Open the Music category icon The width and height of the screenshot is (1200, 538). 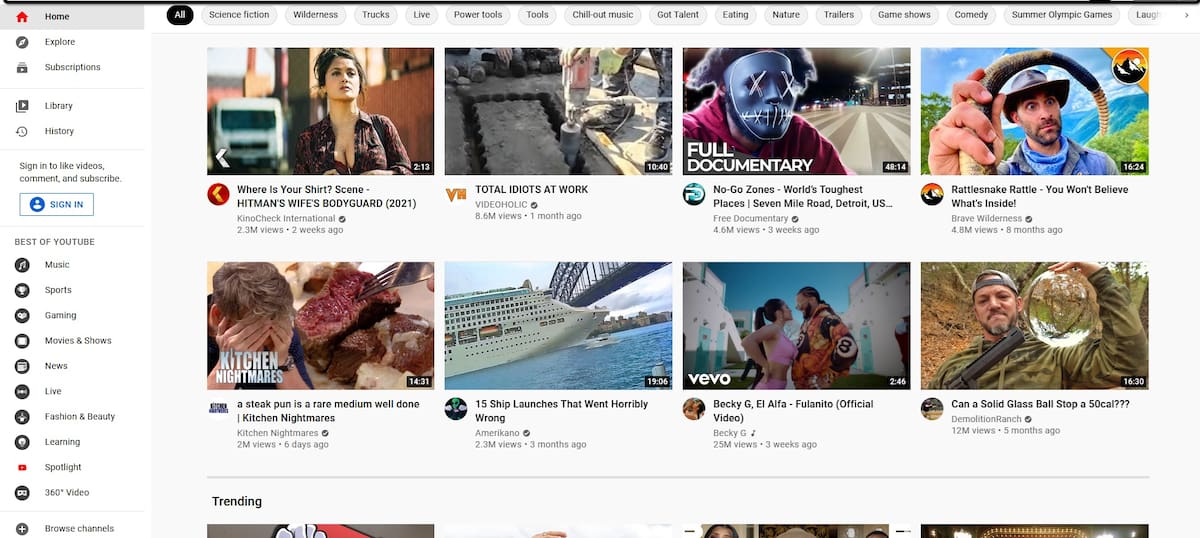22,265
